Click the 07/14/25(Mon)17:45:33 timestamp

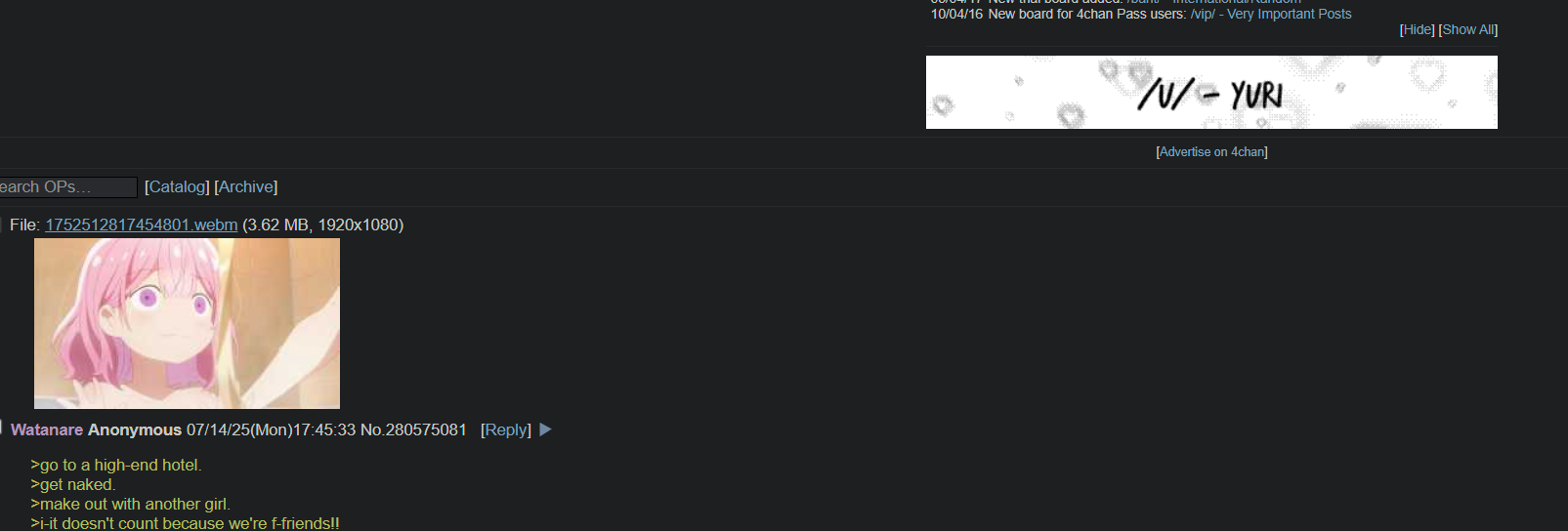coord(272,429)
